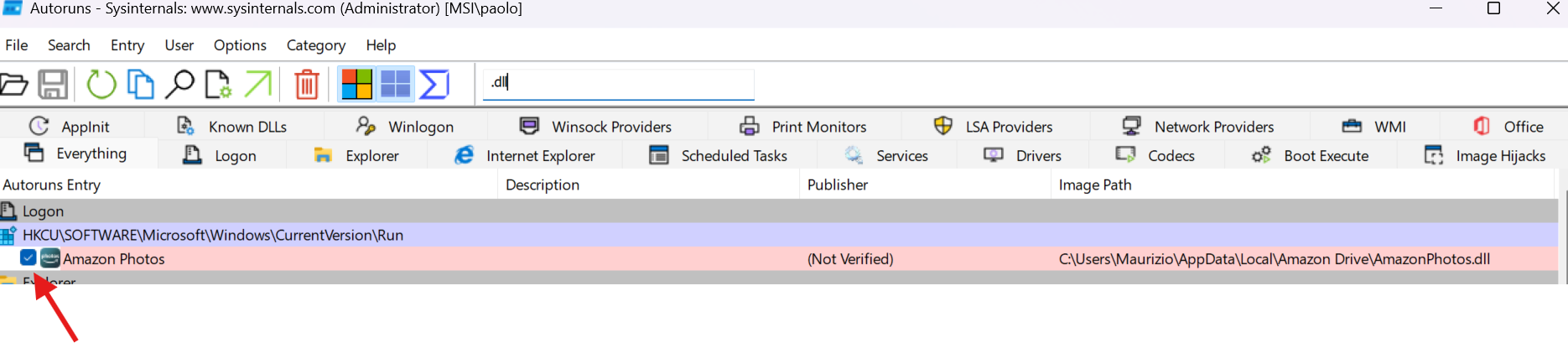The image size is (1568, 343).
Task: Click the Save floppy disk icon
Action: coord(53,85)
